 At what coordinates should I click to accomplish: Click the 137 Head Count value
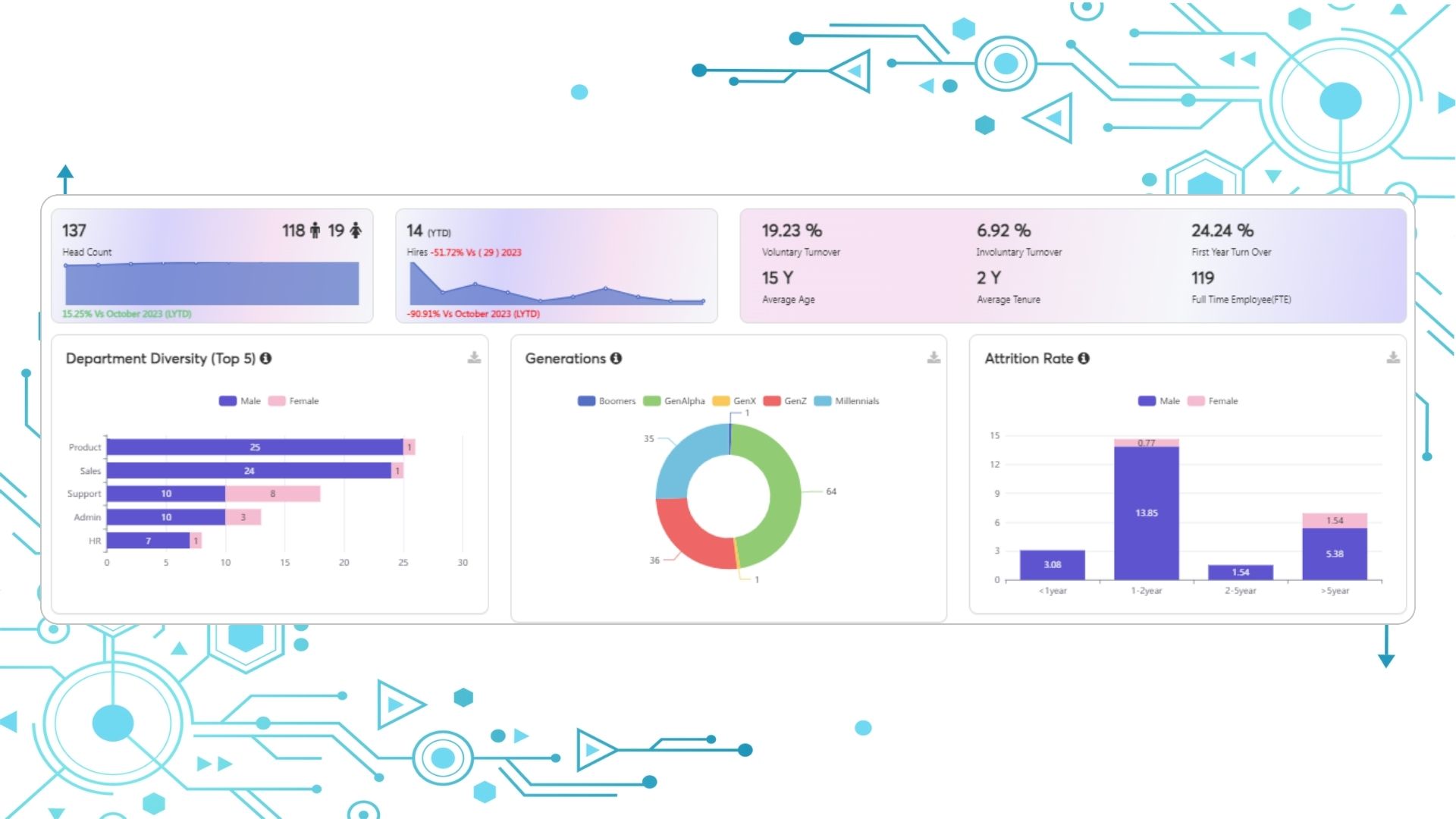pos(74,231)
